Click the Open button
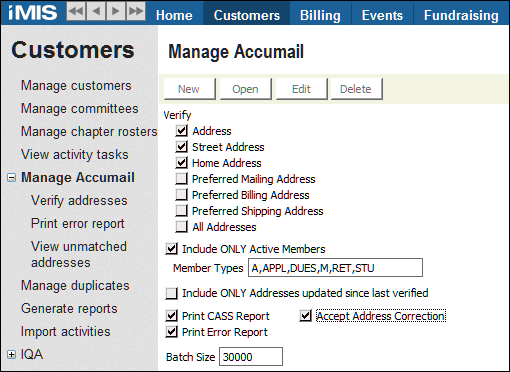 coord(245,89)
